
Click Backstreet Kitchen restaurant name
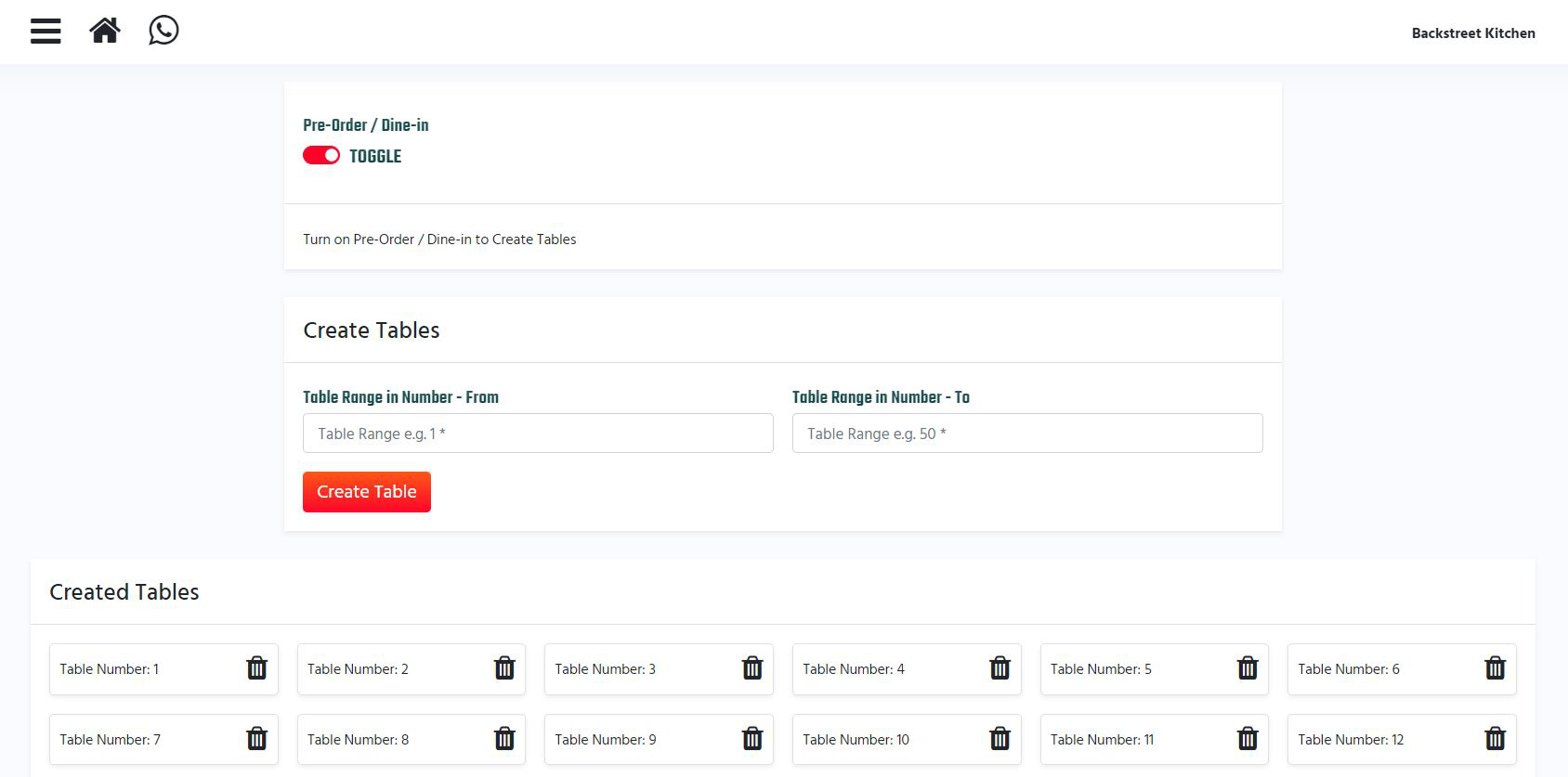tap(1472, 33)
